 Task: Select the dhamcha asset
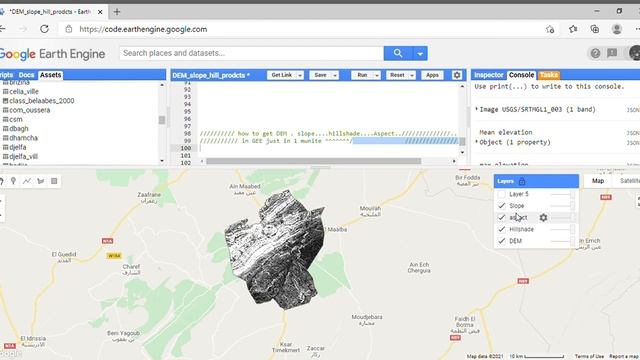tap(23, 138)
